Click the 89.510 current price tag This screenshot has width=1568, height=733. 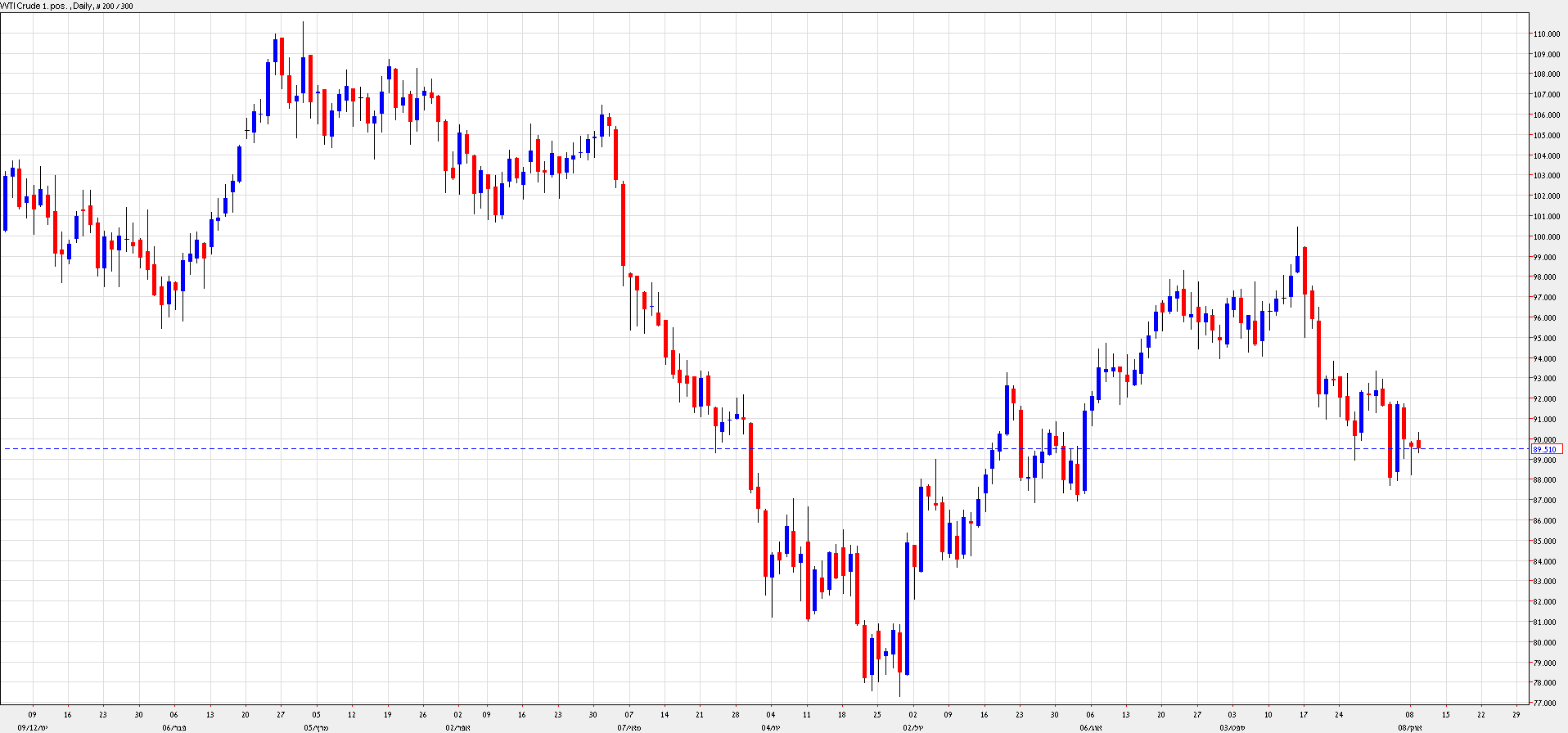click(1546, 449)
